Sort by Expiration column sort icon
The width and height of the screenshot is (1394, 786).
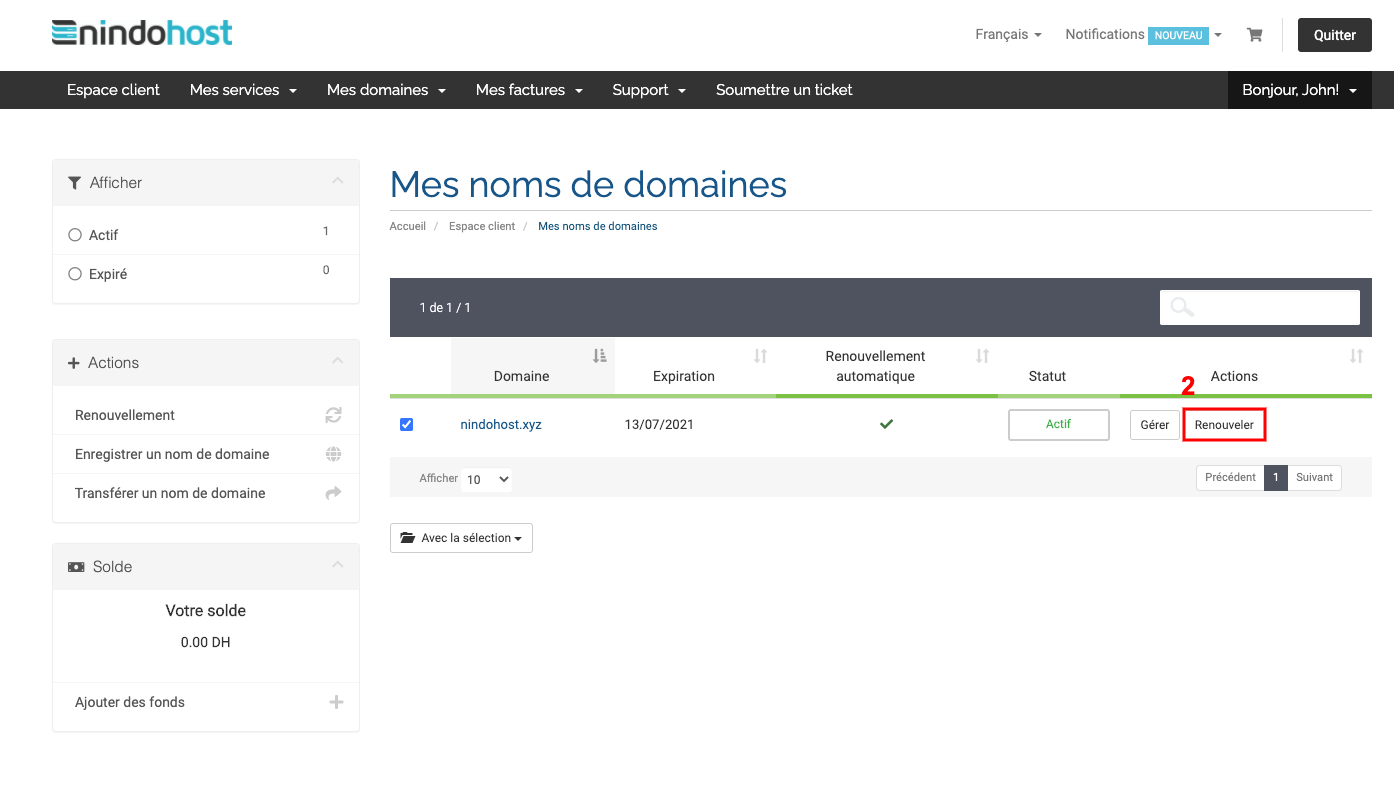click(x=760, y=356)
